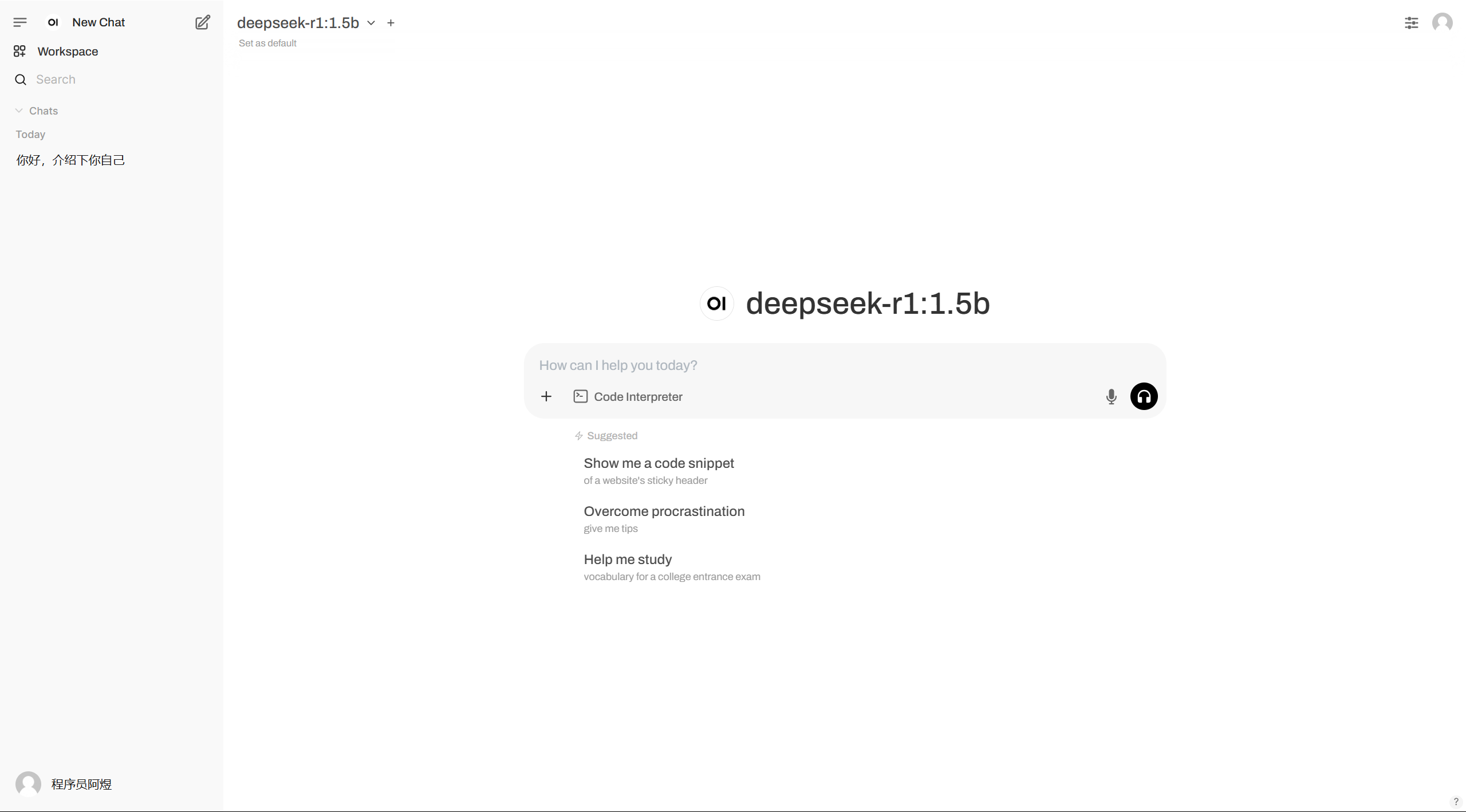This screenshot has width=1466, height=812.
Task: Start voice call with headphone button
Action: coord(1144,396)
